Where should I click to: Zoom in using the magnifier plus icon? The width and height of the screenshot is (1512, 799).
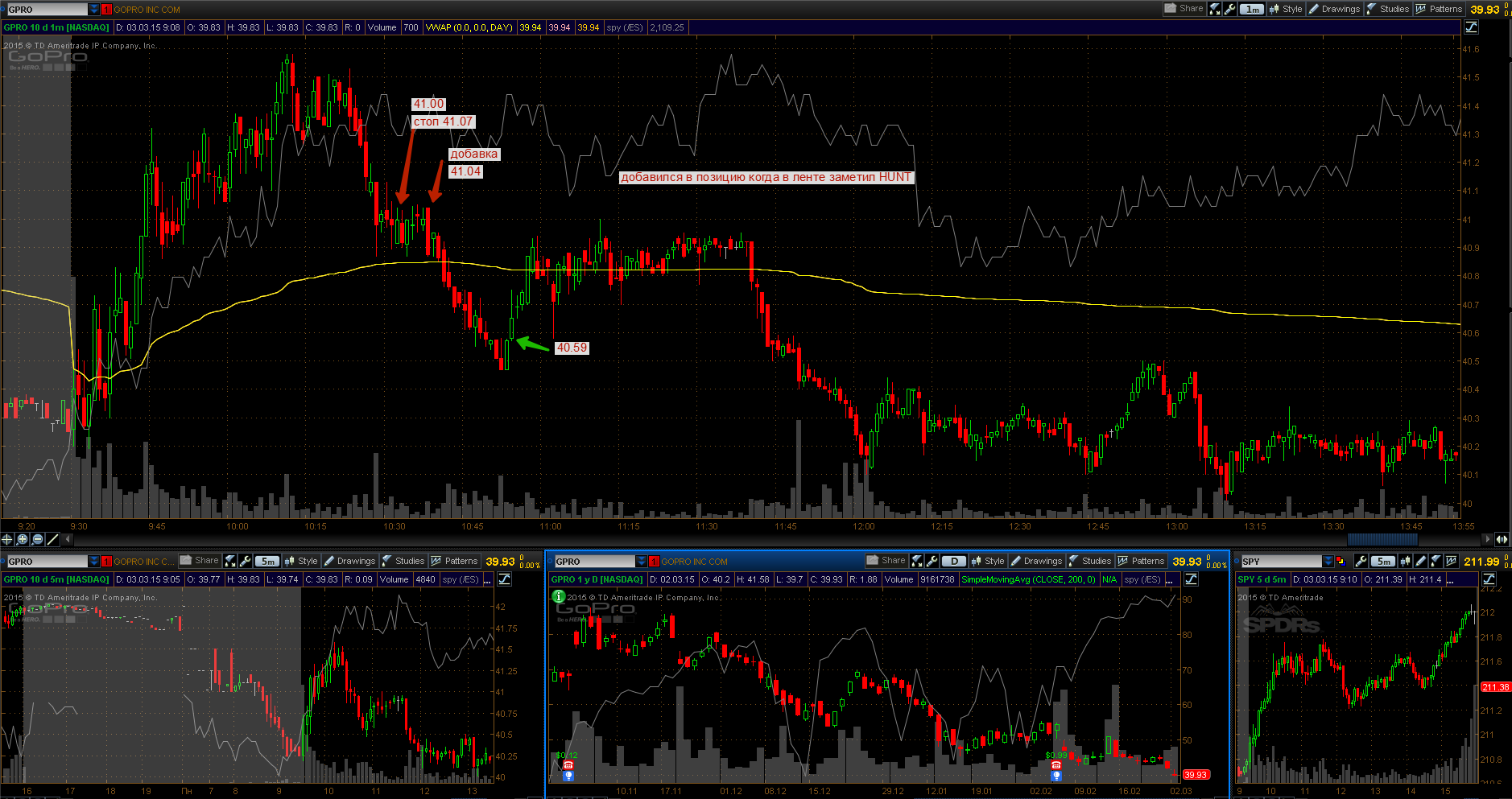click(x=23, y=539)
